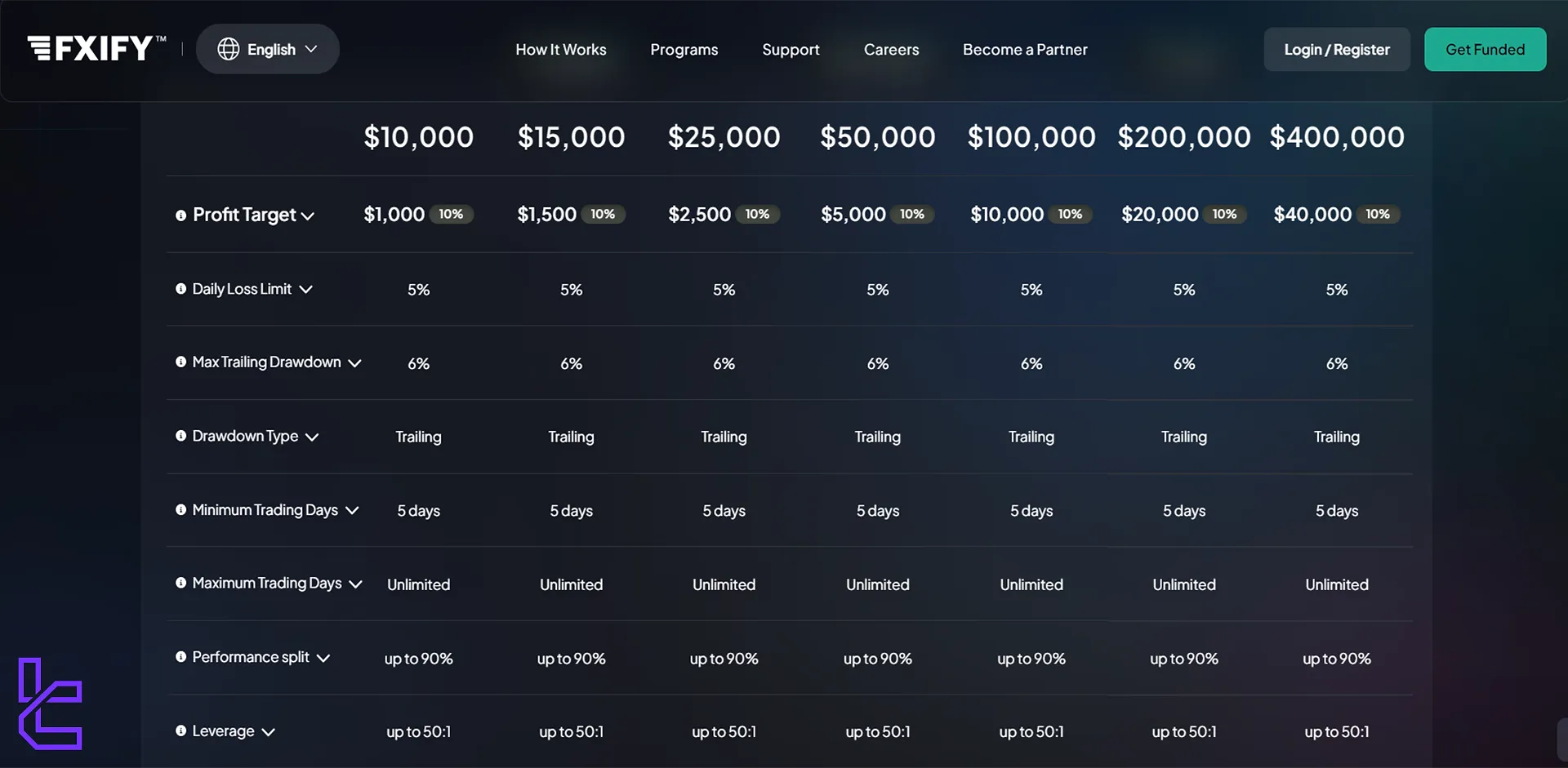This screenshot has height=768, width=1568.
Task: Open the English language dropdown
Action: [x=268, y=49]
